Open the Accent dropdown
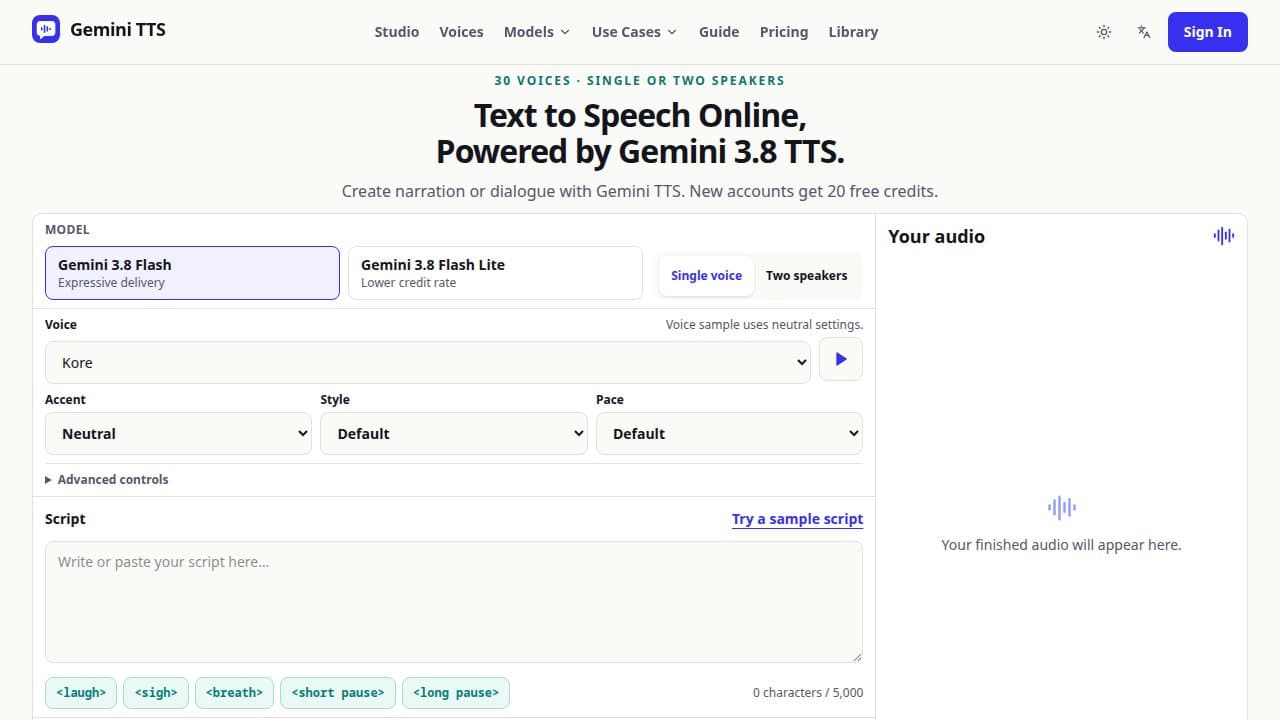1280x720 pixels. [178, 434]
